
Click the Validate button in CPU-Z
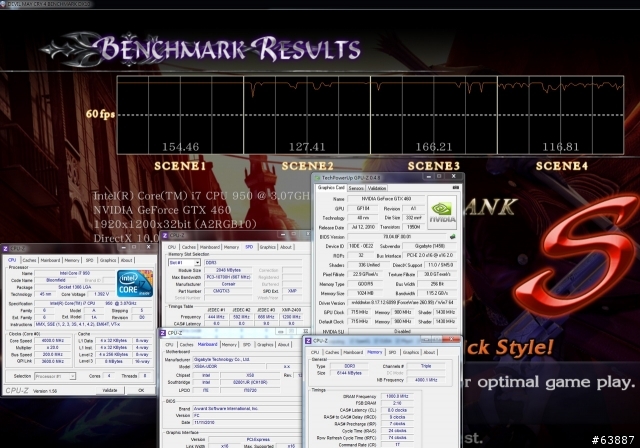pos(109,390)
